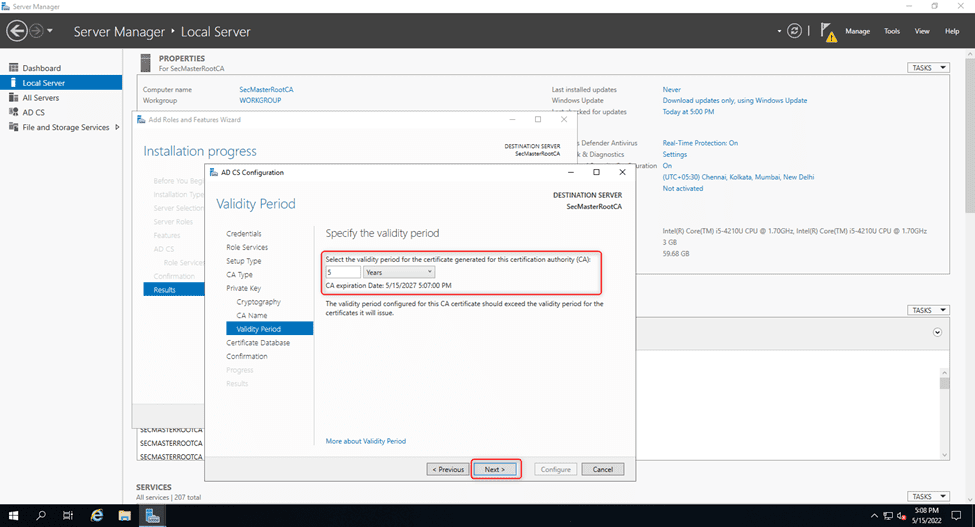975x527 pixels.
Task: Open the Help menu
Action: [951, 31]
